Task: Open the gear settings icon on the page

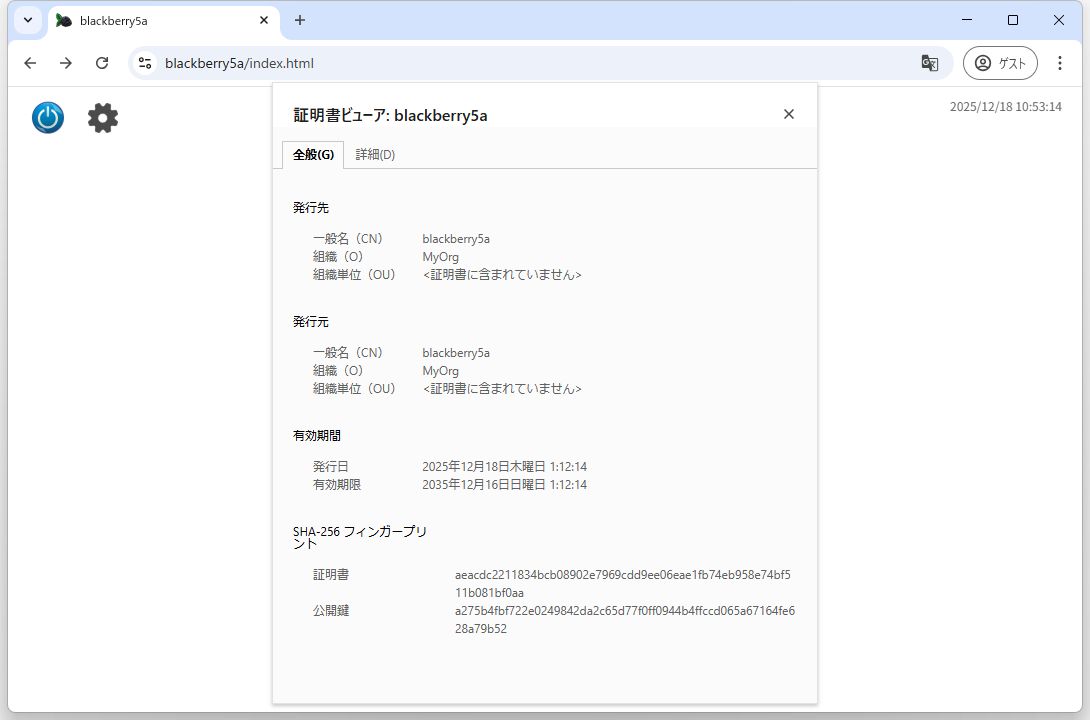Action: (x=103, y=117)
